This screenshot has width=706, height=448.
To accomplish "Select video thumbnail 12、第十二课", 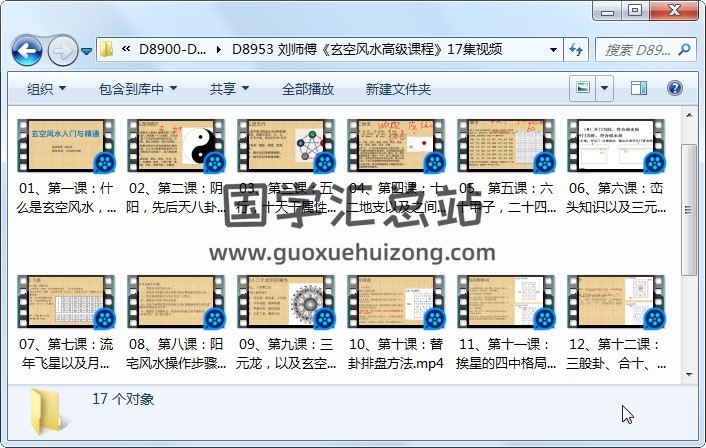I will click(x=615, y=302).
